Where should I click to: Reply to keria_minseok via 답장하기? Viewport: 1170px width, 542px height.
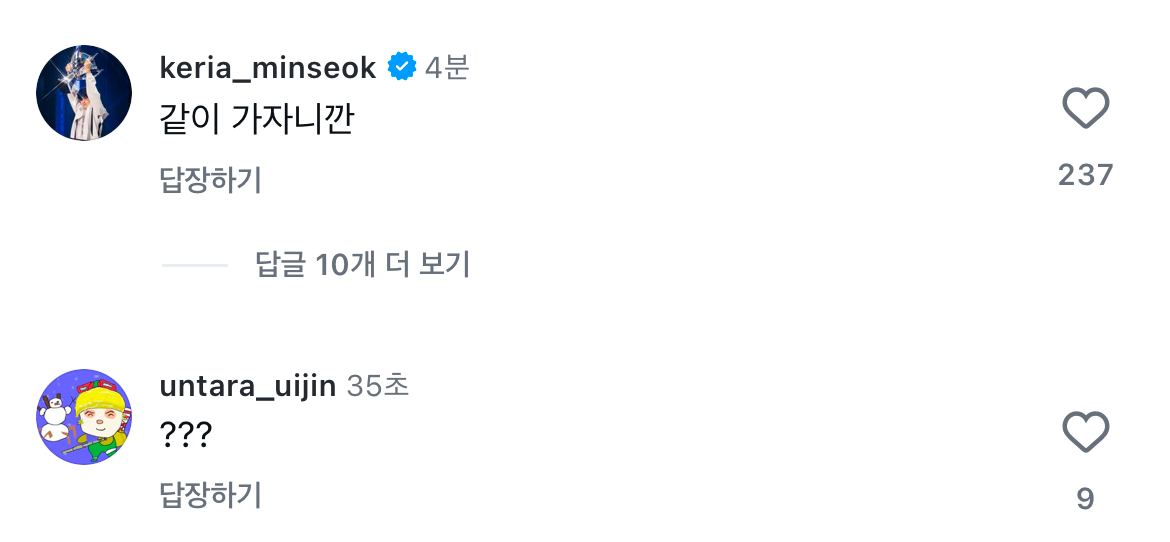210,180
